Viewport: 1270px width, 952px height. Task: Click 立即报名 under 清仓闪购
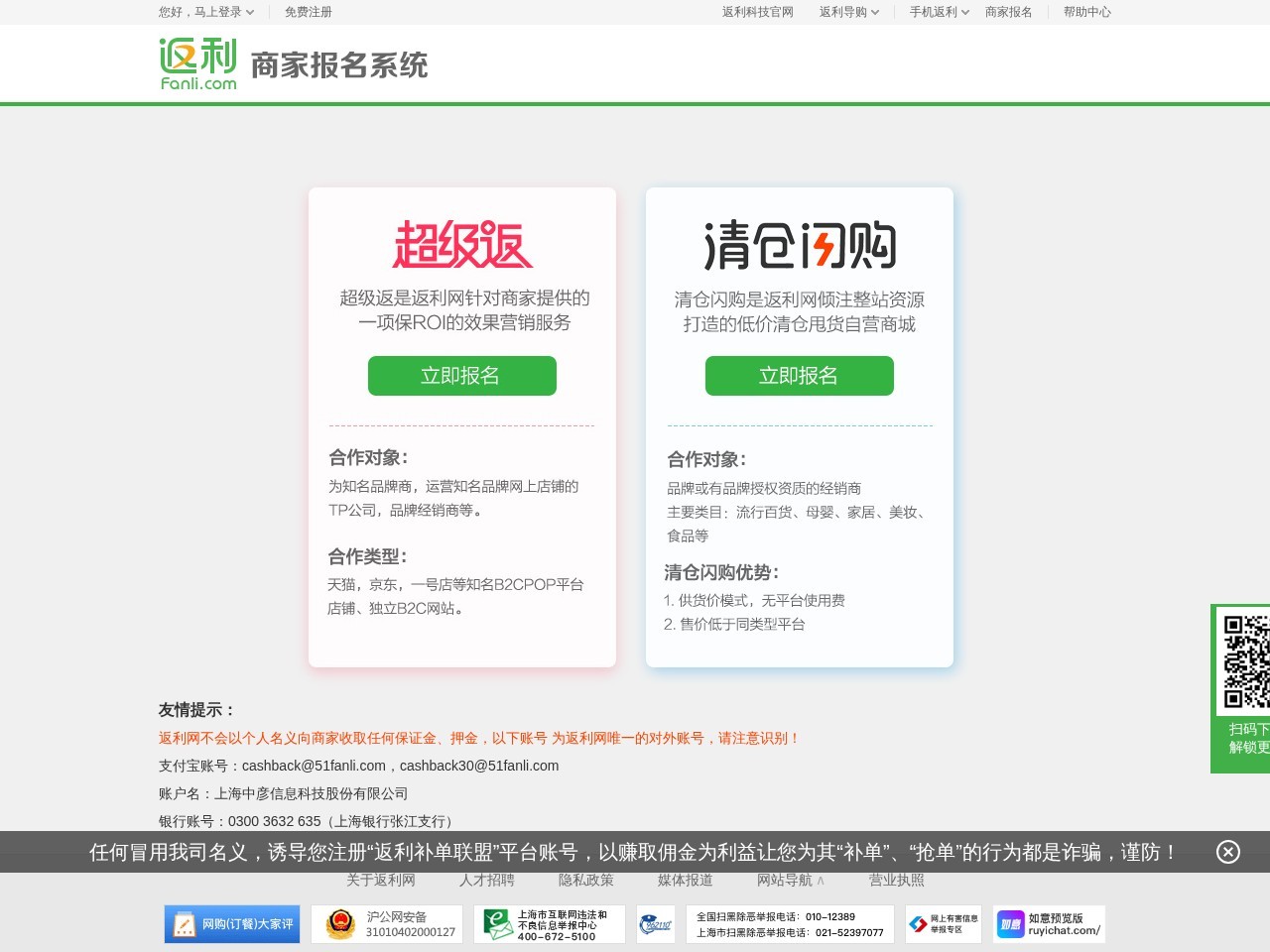coord(800,376)
